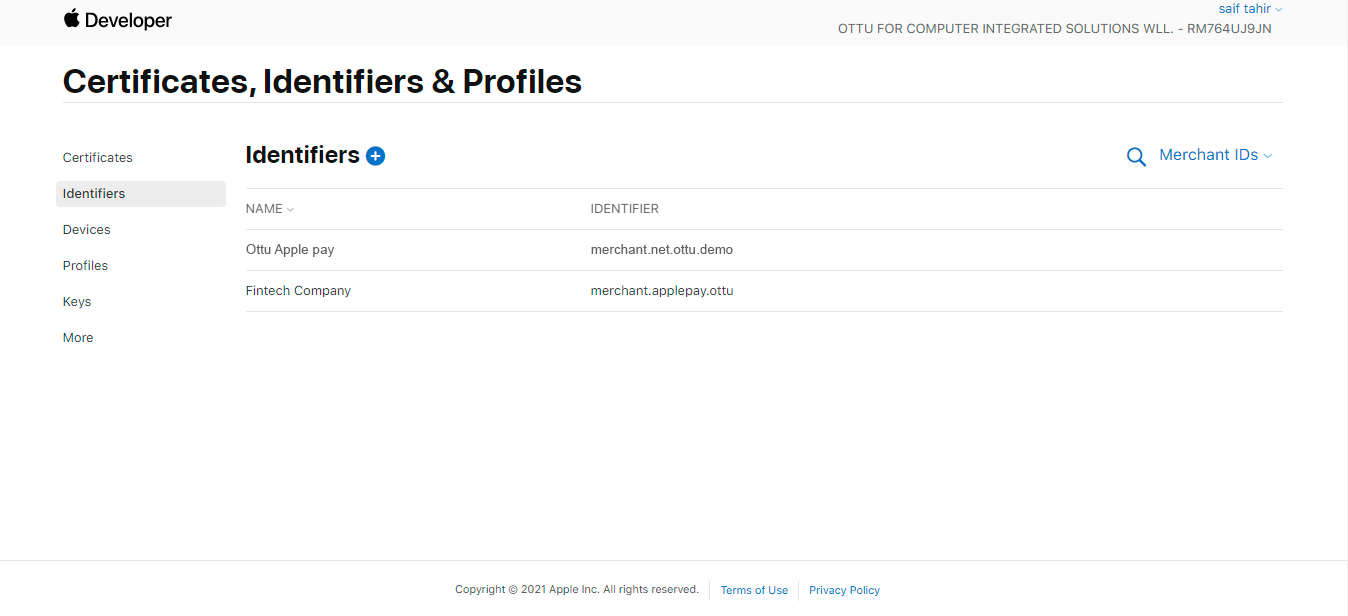Viewport: 1348px width, 616px height.
Task: Go to the Profiles section
Action: coord(85,265)
